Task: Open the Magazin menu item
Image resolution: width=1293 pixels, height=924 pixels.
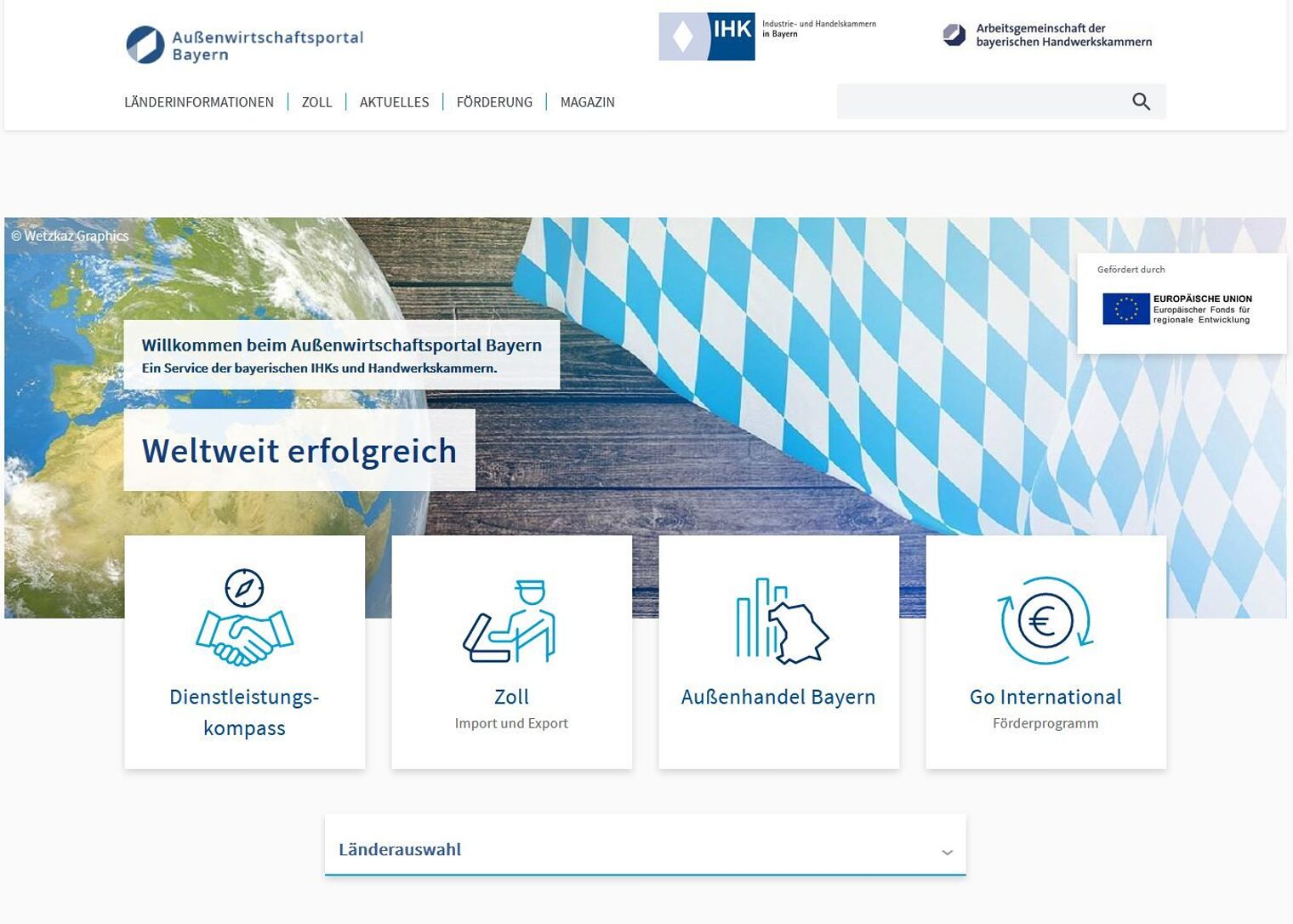Action: pyautogui.click(x=587, y=102)
